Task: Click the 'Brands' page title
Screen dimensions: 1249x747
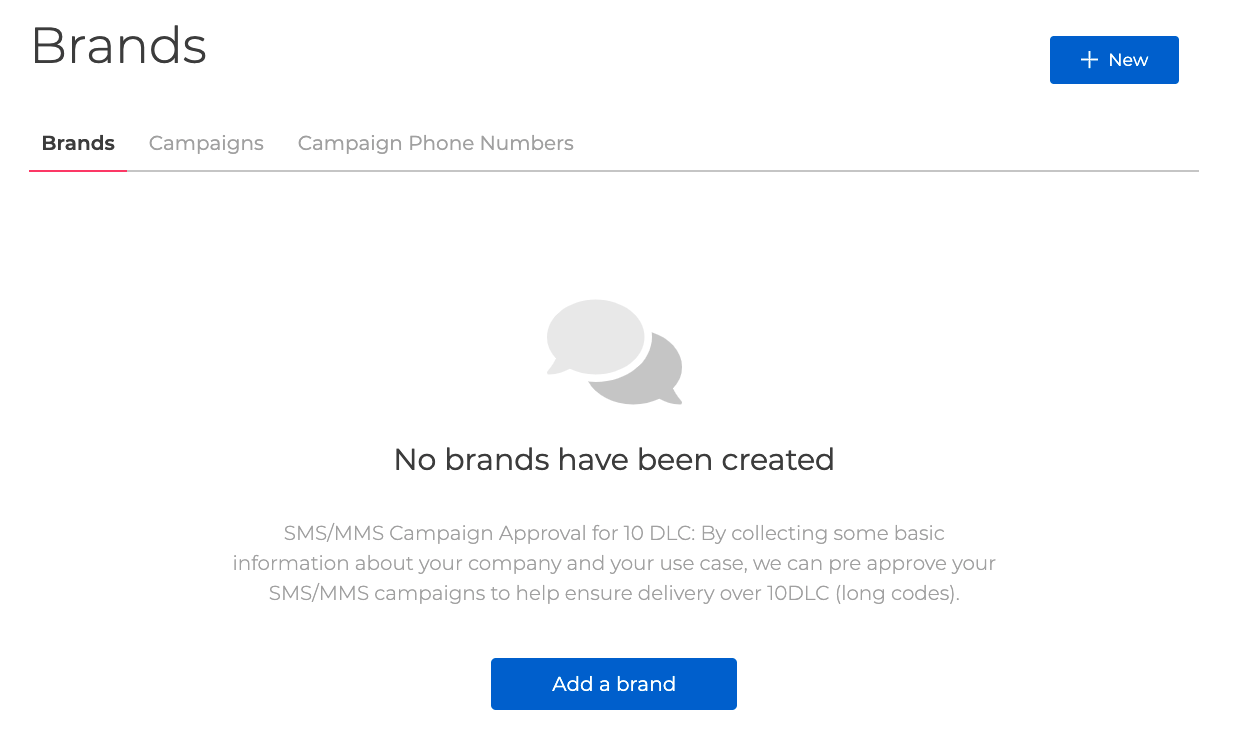Action: pyautogui.click(x=118, y=46)
